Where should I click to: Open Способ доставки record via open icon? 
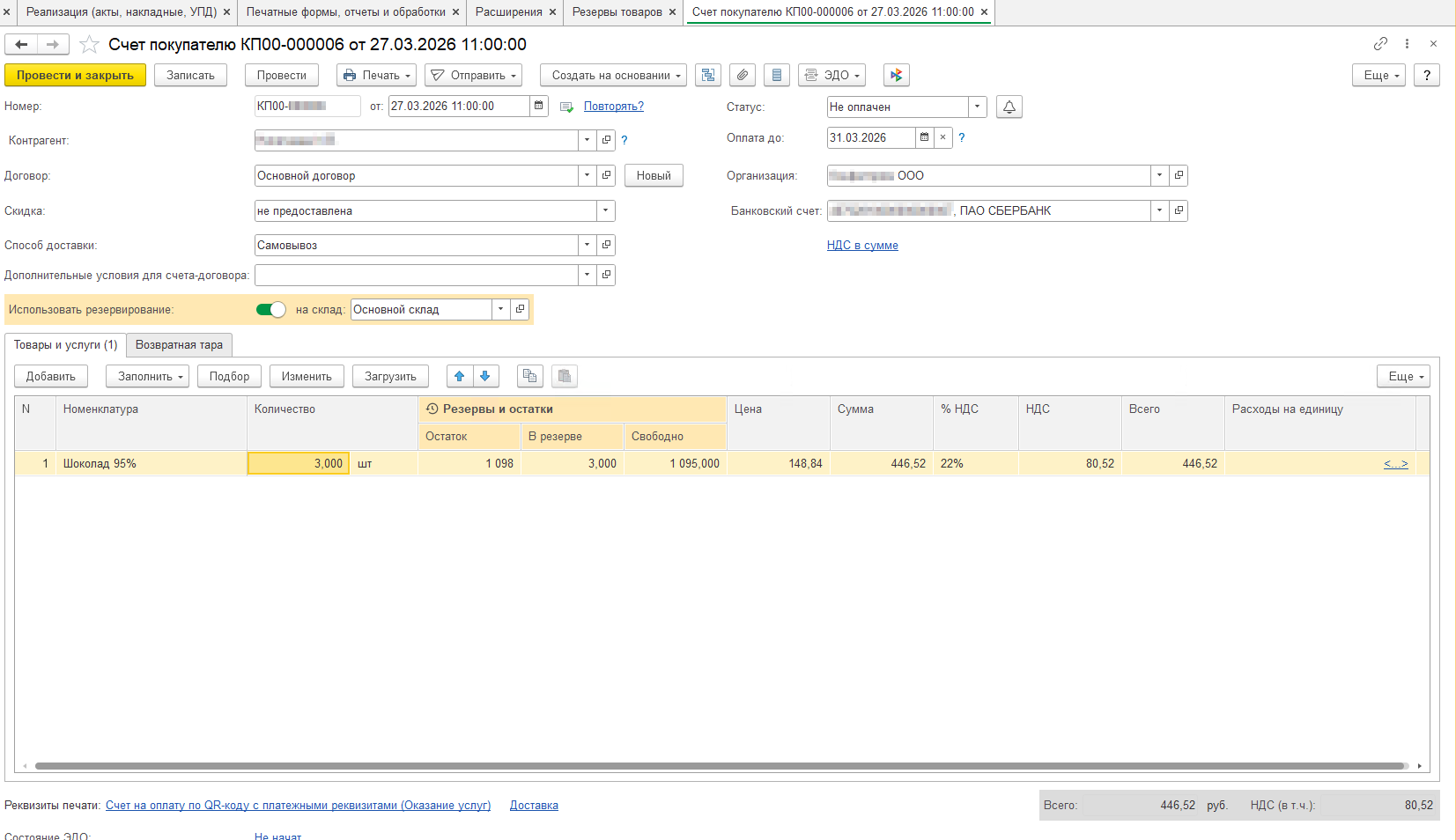[x=606, y=245]
